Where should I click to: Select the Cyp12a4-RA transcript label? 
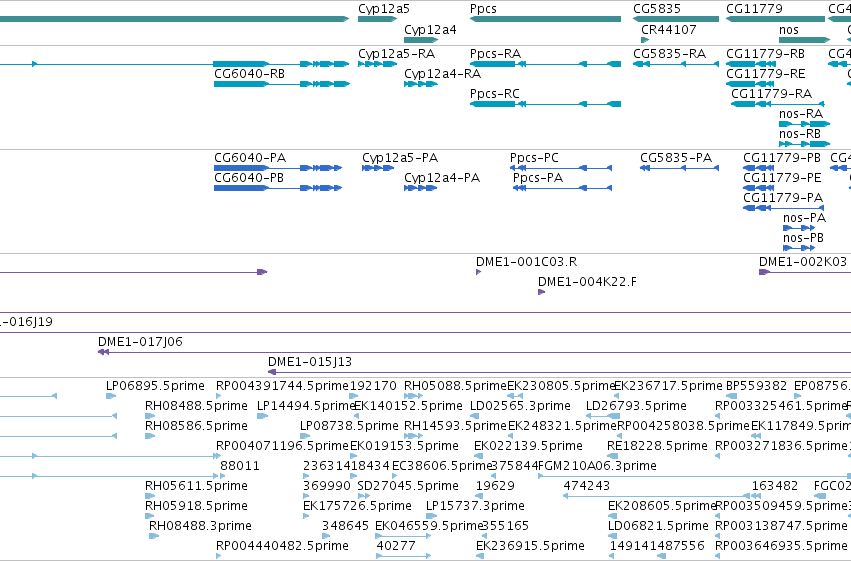tap(442, 74)
